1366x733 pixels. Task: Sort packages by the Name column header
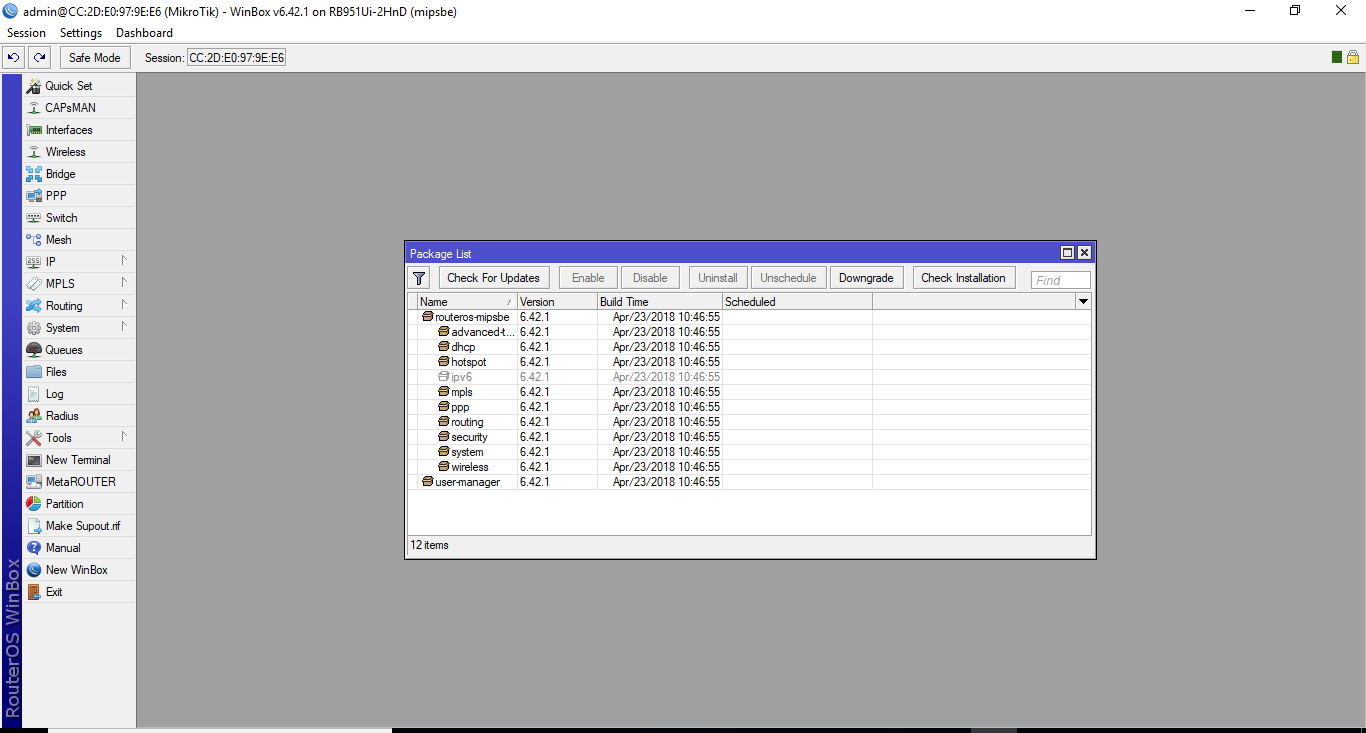[x=467, y=301]
